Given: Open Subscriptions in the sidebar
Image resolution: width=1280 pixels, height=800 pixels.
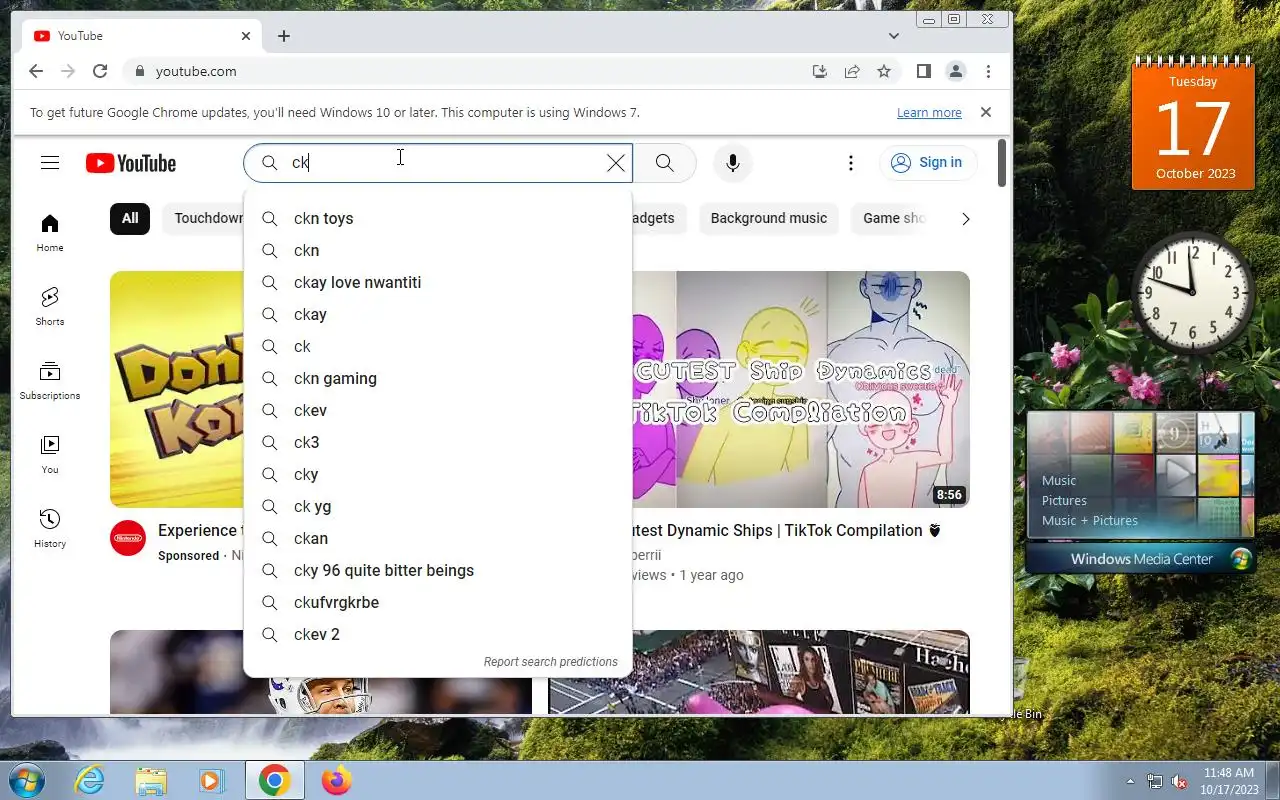Looking at the screenshot, I should (50, 381).
